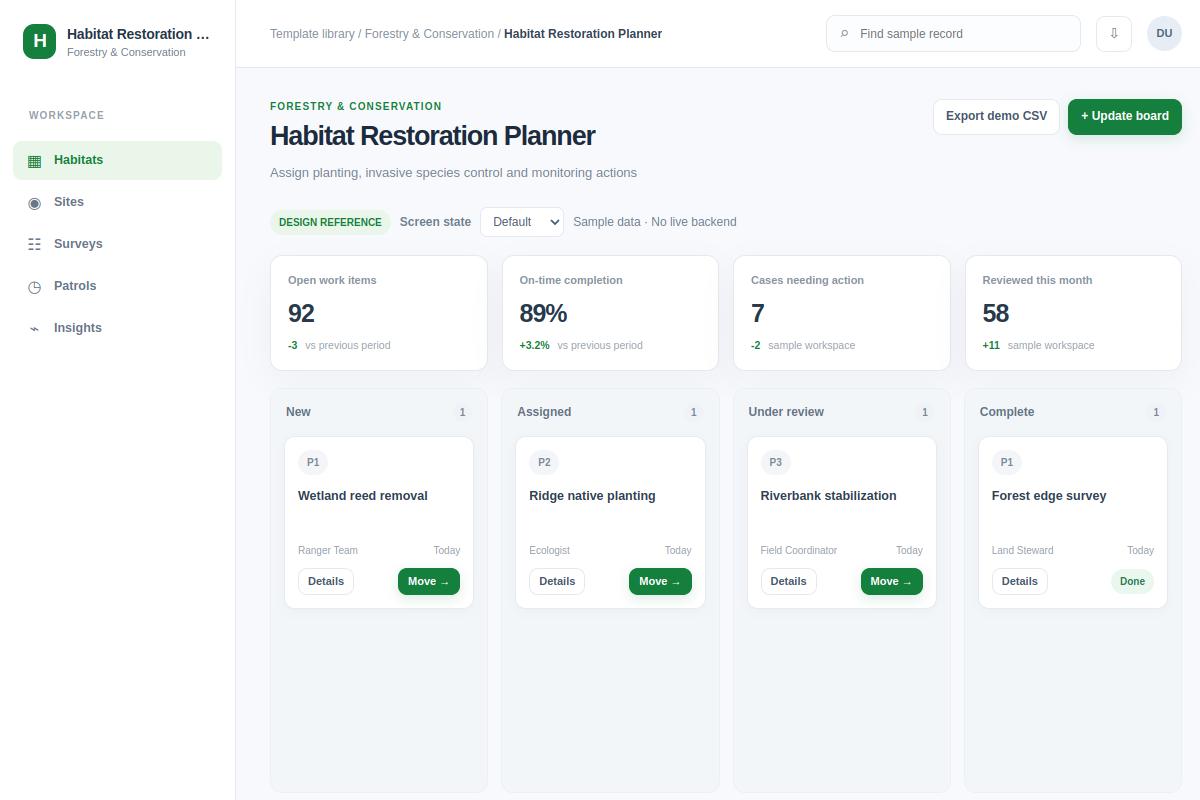Viewport: 1200px width, 800px height.
Task: Click the 89% on-time completion value
Action: click(543, 314)
